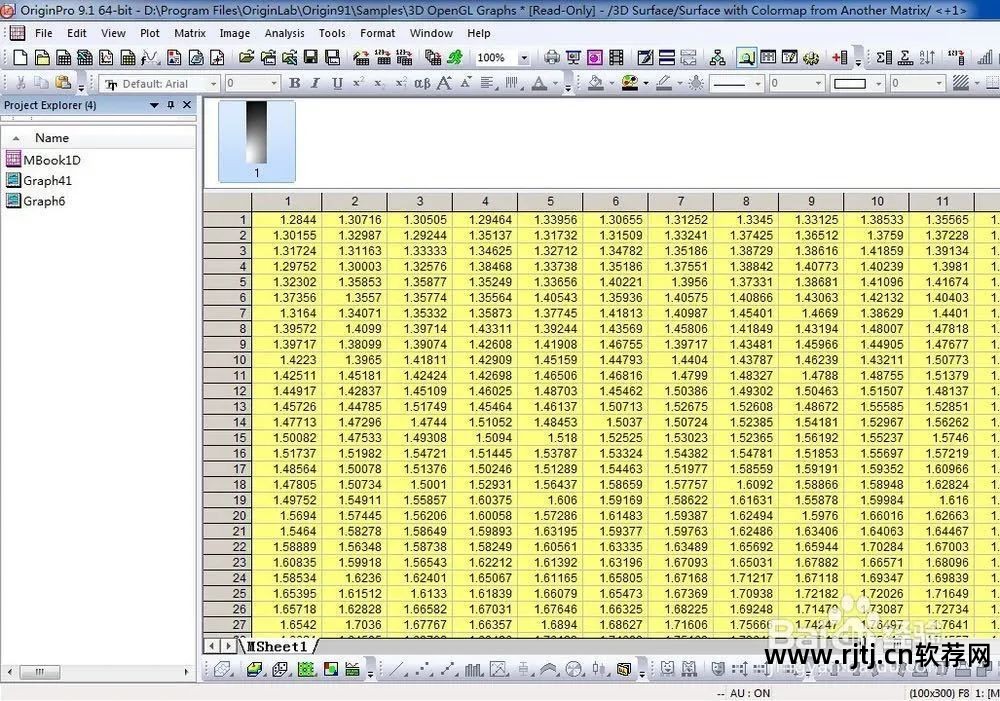This screenshot has height=701, width=1000.
Task: Click the sheet tab scroll-right arrow
Action: pyautogui.click(x=227, y=646)
